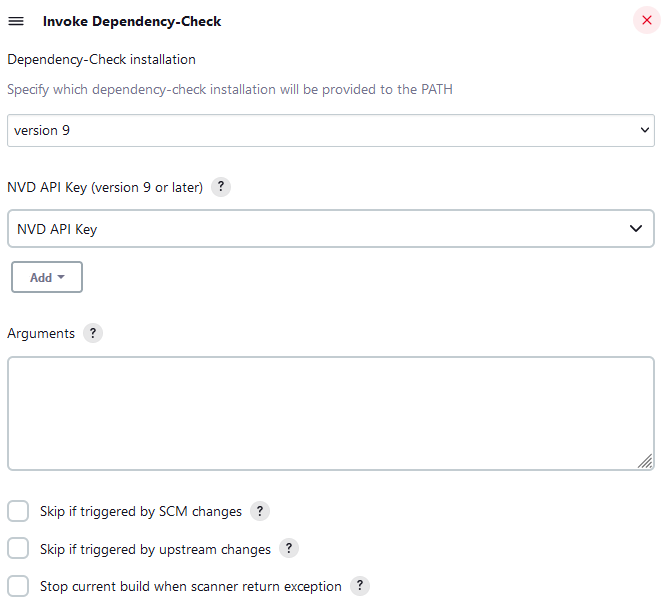Image resolution: width=668 pixels, height=608 pixels.
Task: Check Stop current build when scanner return exception
Action: pos(18,586)
